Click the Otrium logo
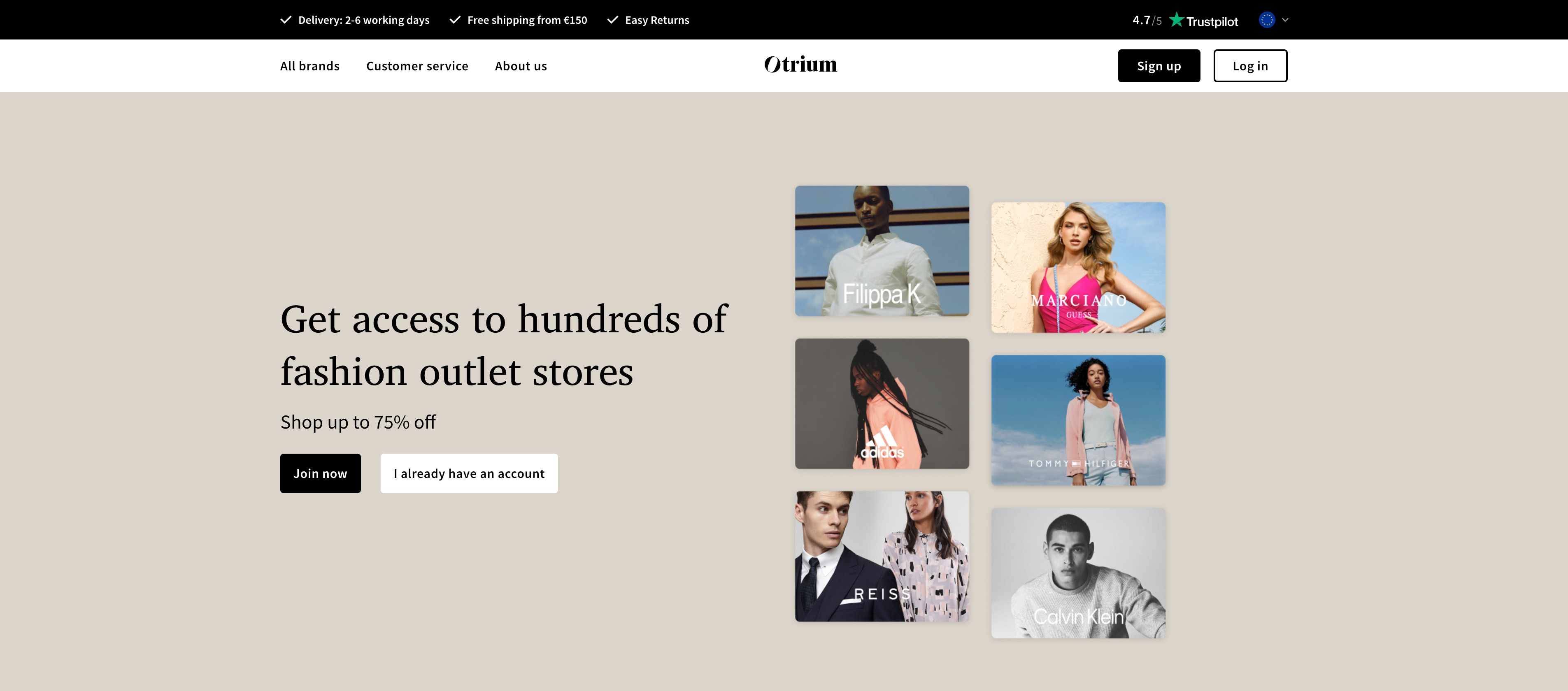This screenshot has height=691, width=1568. tap(800, 65)
